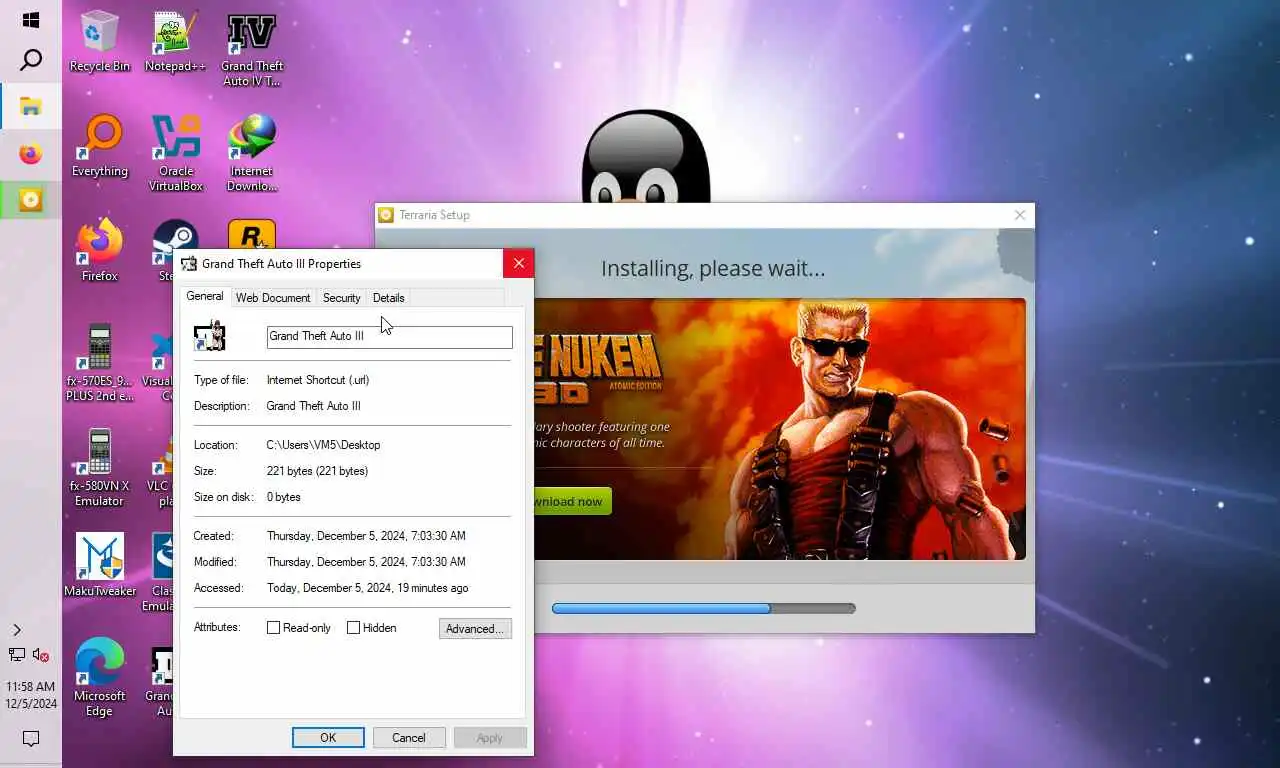
Task: Click the Terraria Setup installation progress bar
Action: (x=704, y=608)
